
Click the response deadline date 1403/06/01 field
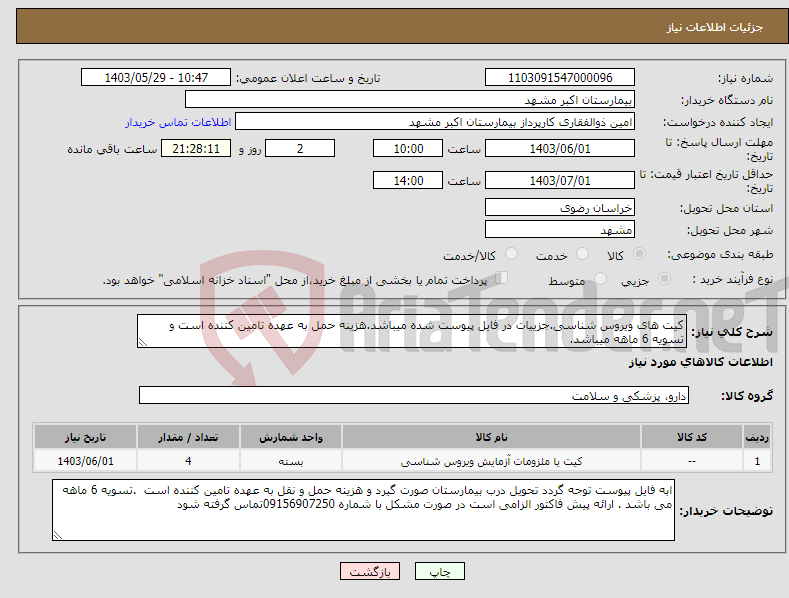560,148
